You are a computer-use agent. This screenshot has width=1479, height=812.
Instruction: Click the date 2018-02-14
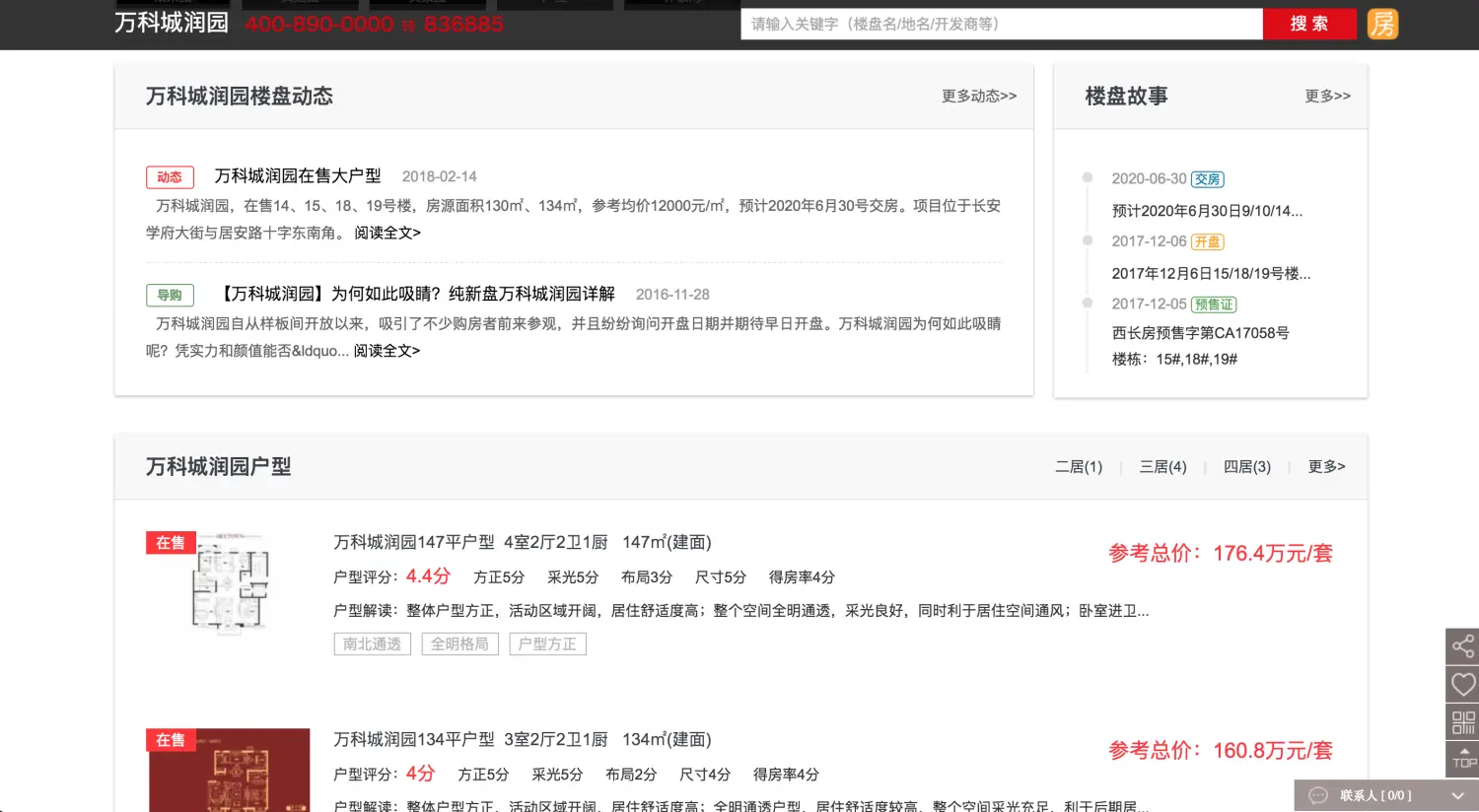[x=440, y=176]
